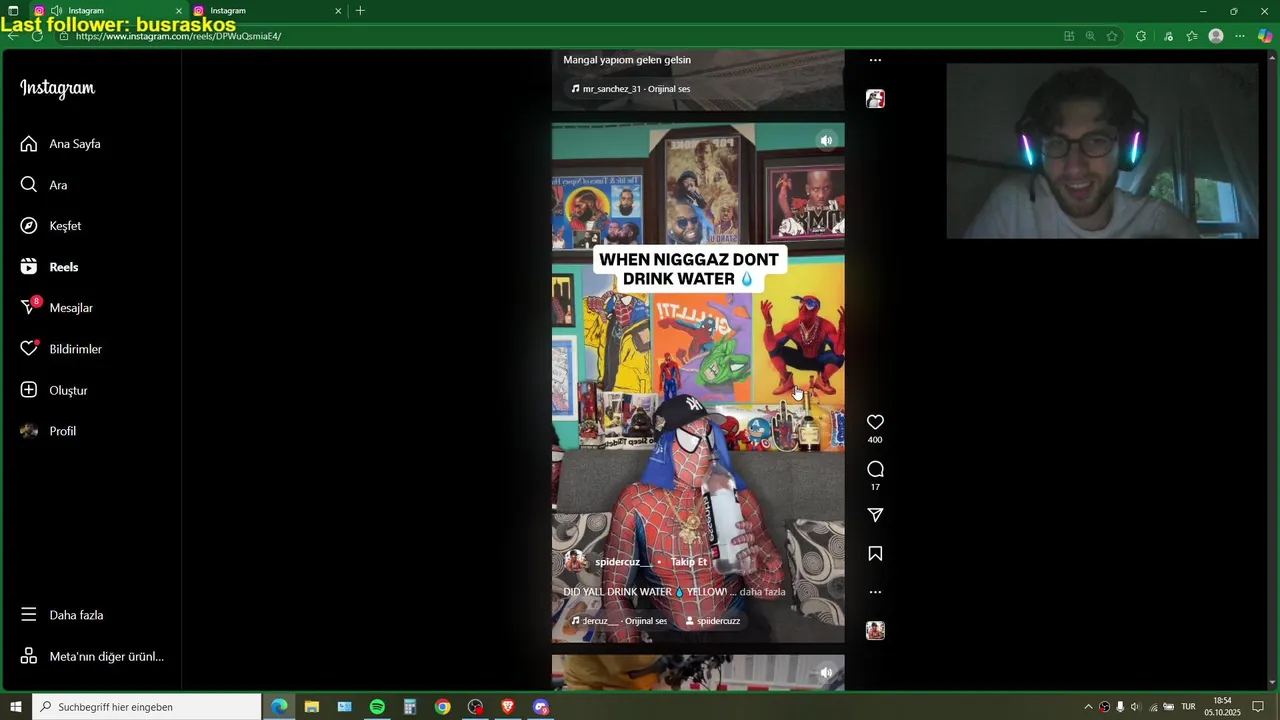Open browser settings and more menu
Screen dimensions: 1280x720
point(1240,36)
